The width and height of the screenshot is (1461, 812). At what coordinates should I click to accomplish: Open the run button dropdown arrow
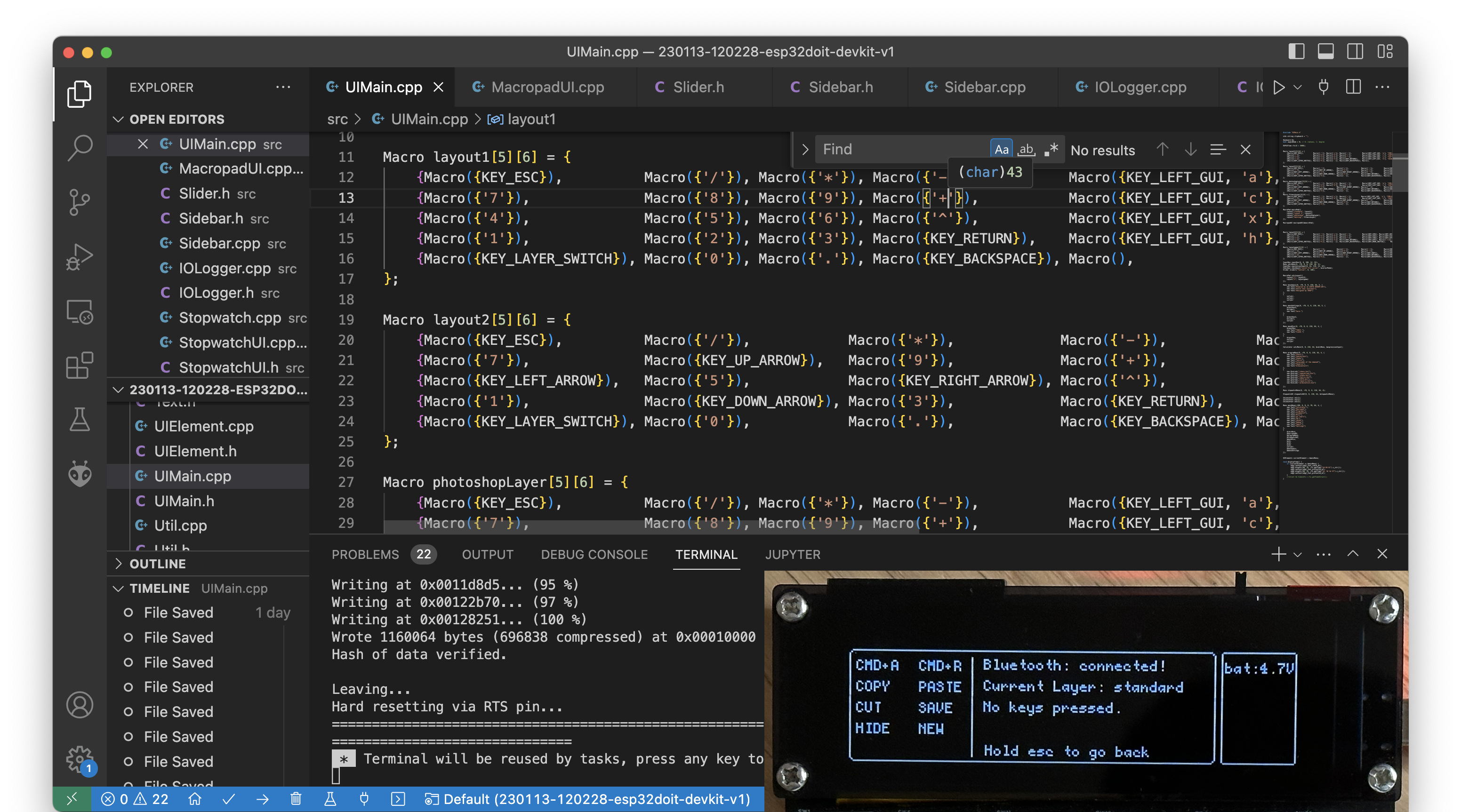click(1298, 88)
